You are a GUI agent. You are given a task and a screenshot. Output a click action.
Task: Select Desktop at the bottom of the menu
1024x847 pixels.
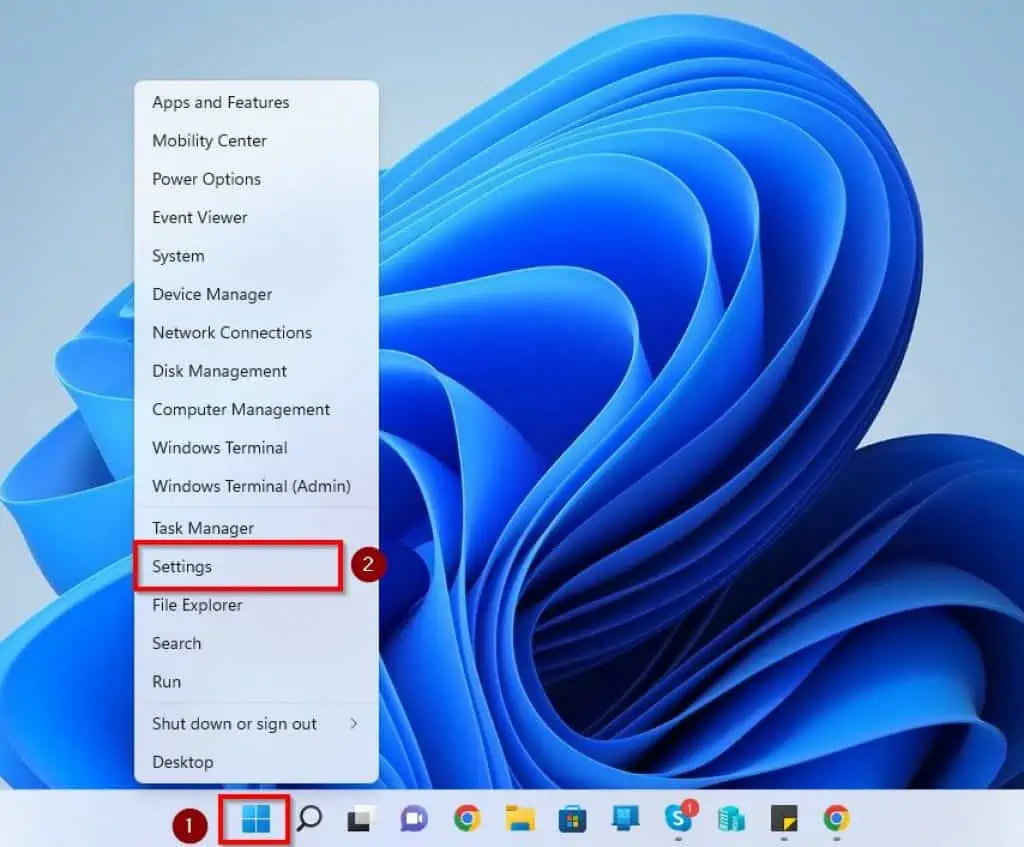[x=183, y=762]
